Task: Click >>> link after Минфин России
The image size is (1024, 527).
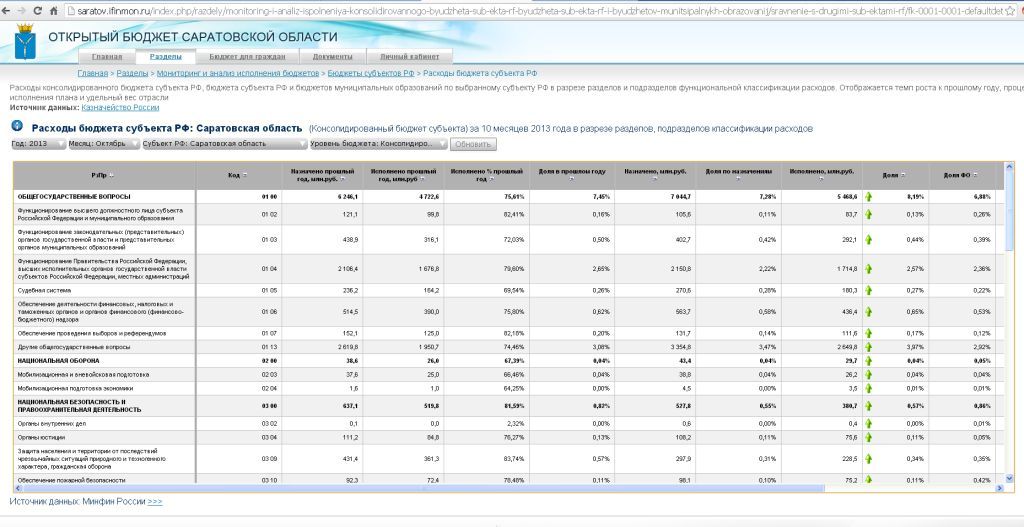Action: (x=155, y=501)
